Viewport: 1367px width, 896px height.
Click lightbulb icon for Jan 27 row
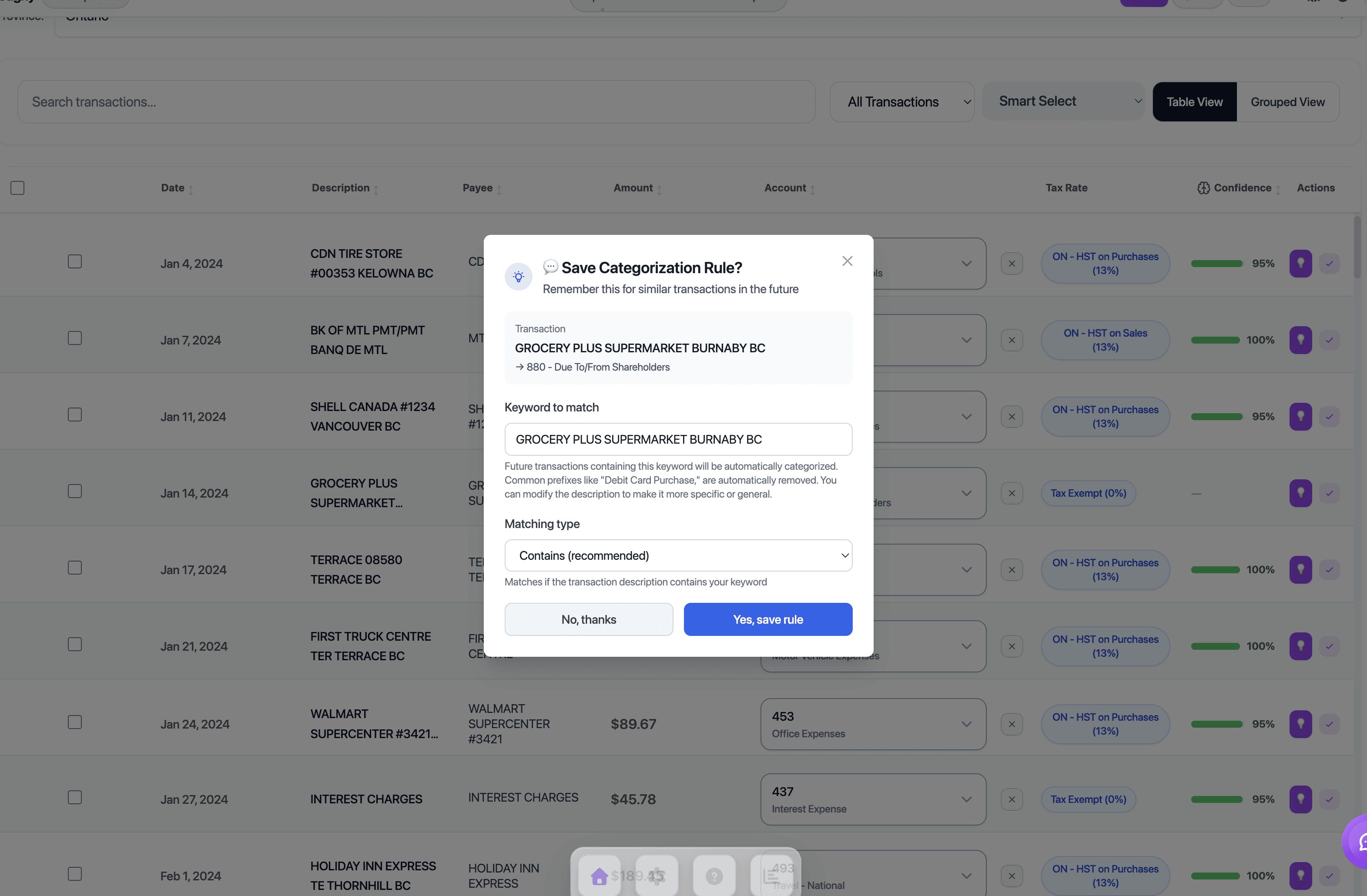tap(1300, 799)
